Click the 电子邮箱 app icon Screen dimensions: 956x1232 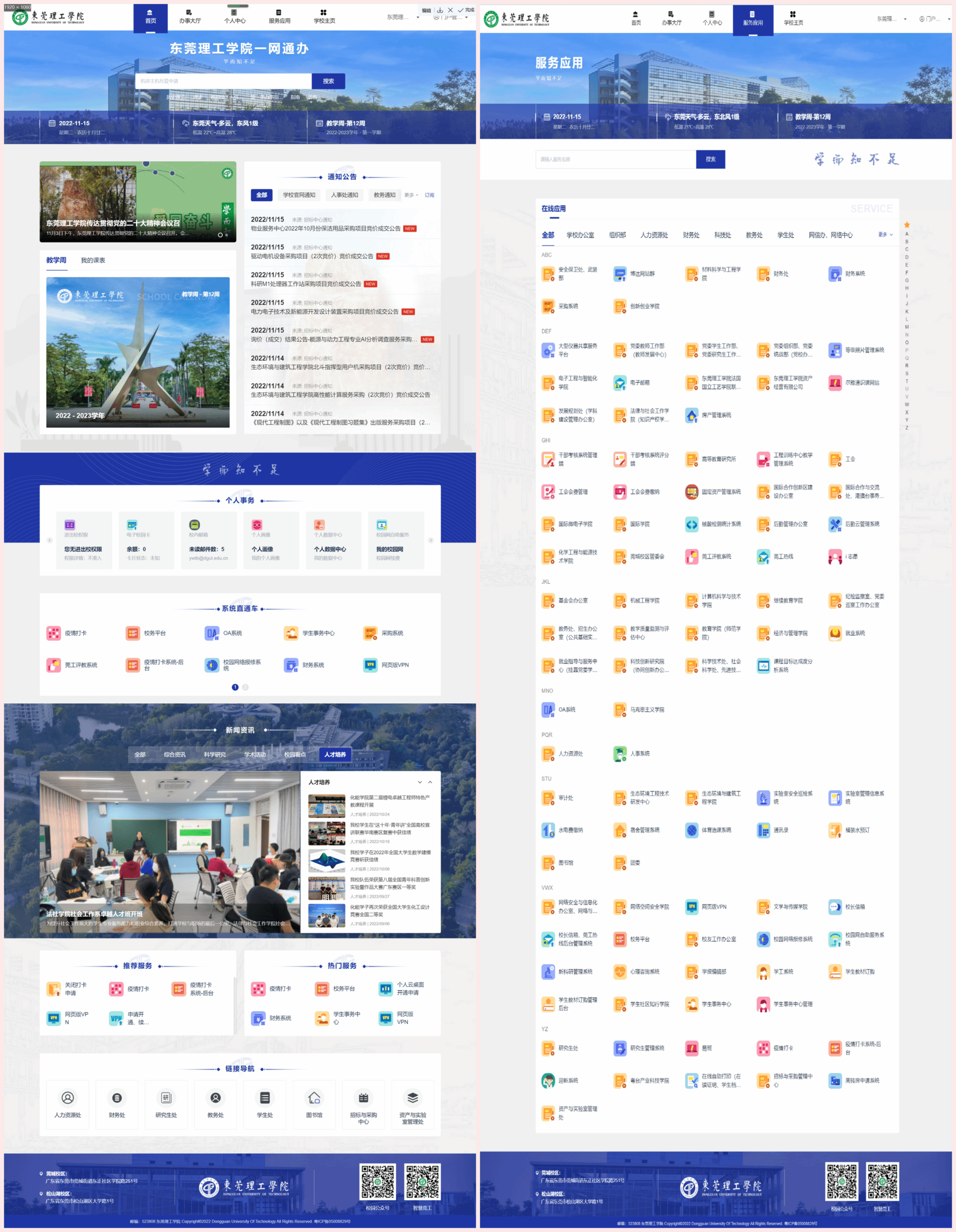point(619,383)
